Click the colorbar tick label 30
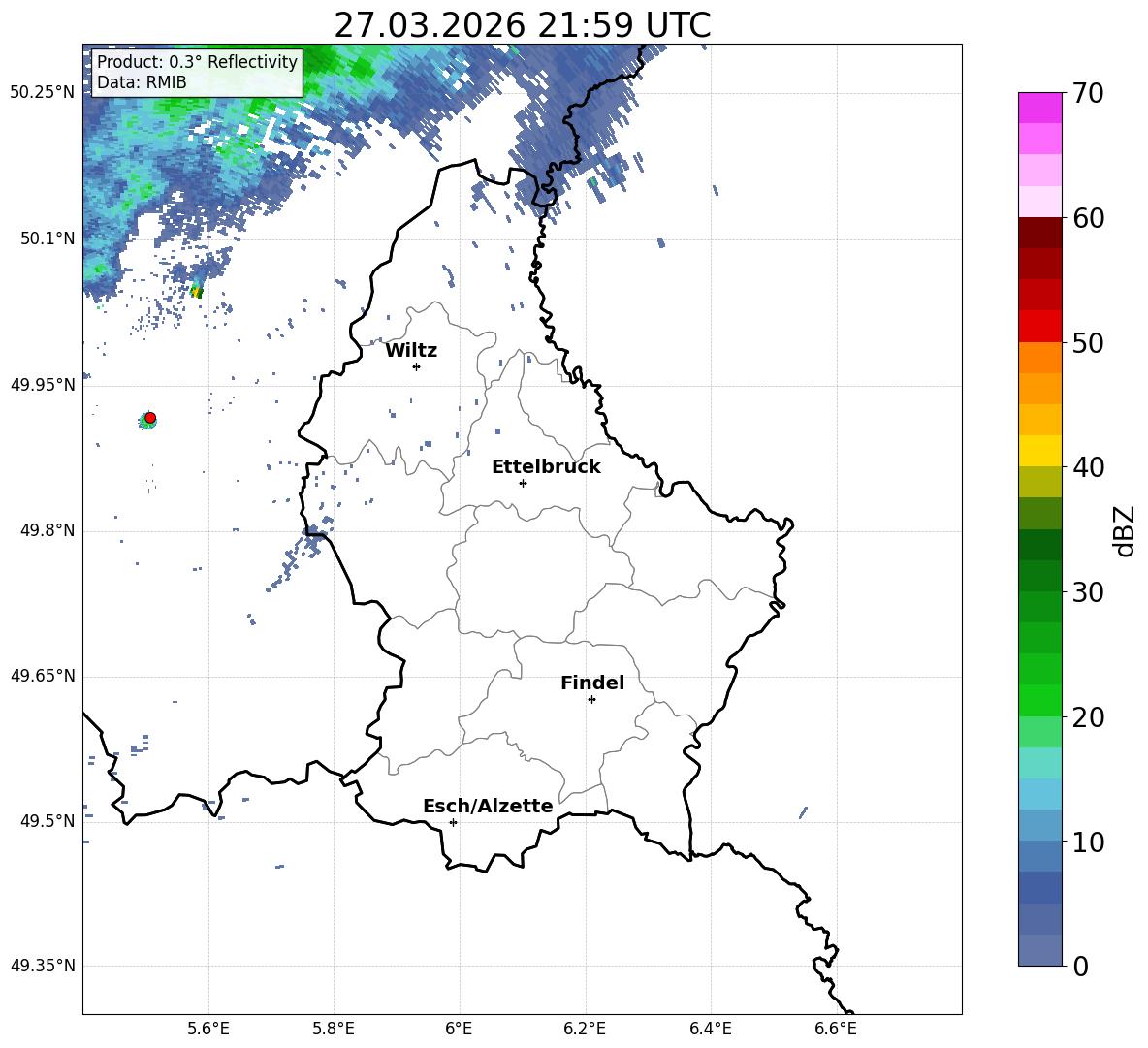This screenshot has height=1048, width=1148. click(1088, 592)
